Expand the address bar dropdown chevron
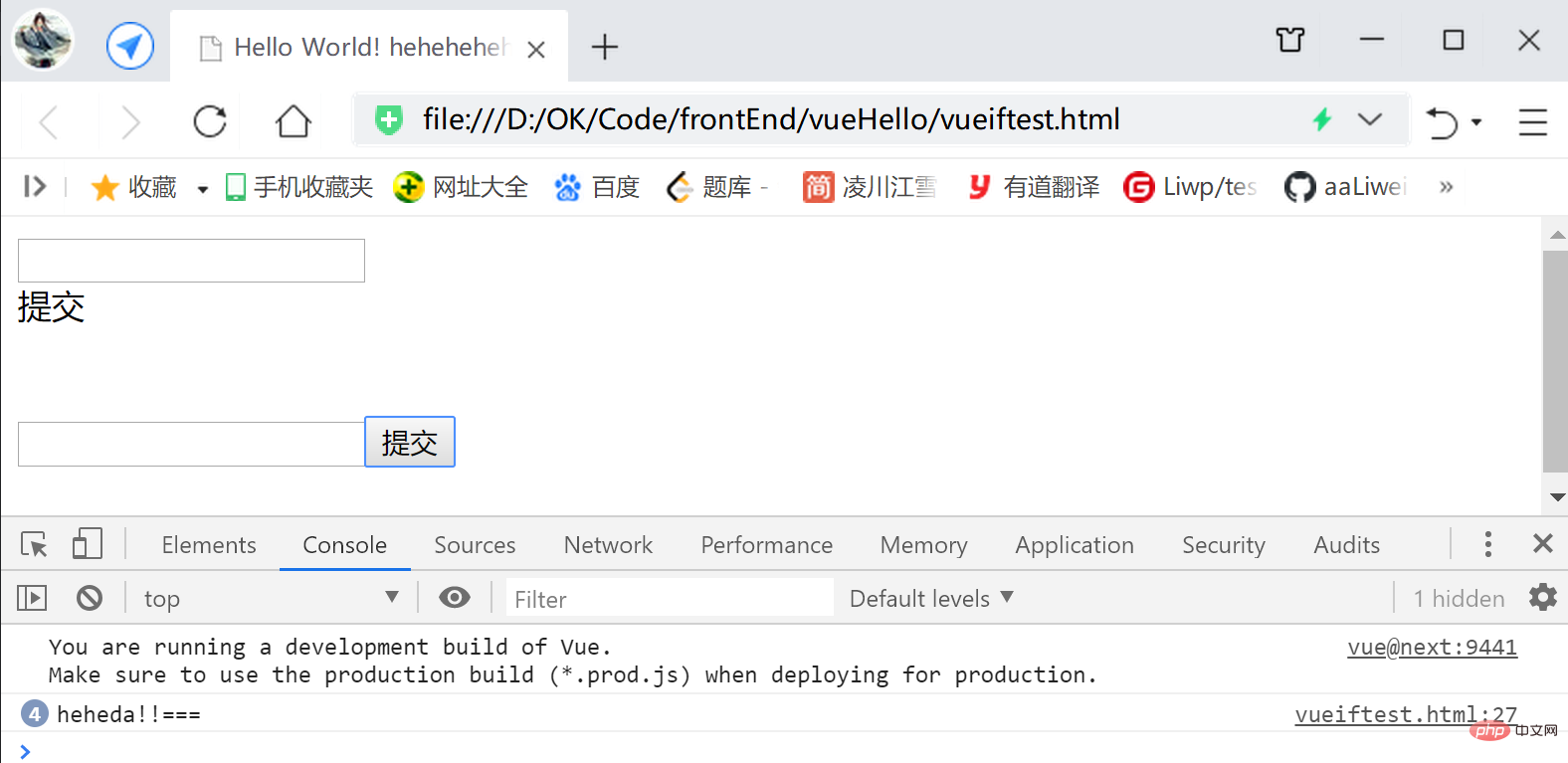Screen dimensions: 1568x763 (1370, 119)
